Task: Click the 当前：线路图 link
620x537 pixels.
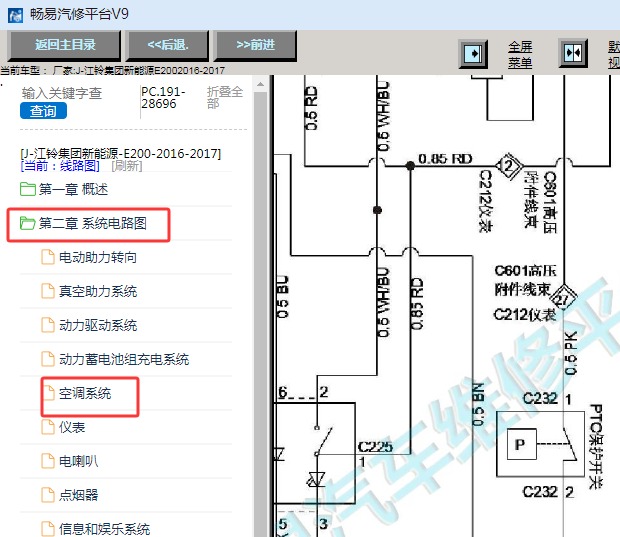Action: [60, 166]
